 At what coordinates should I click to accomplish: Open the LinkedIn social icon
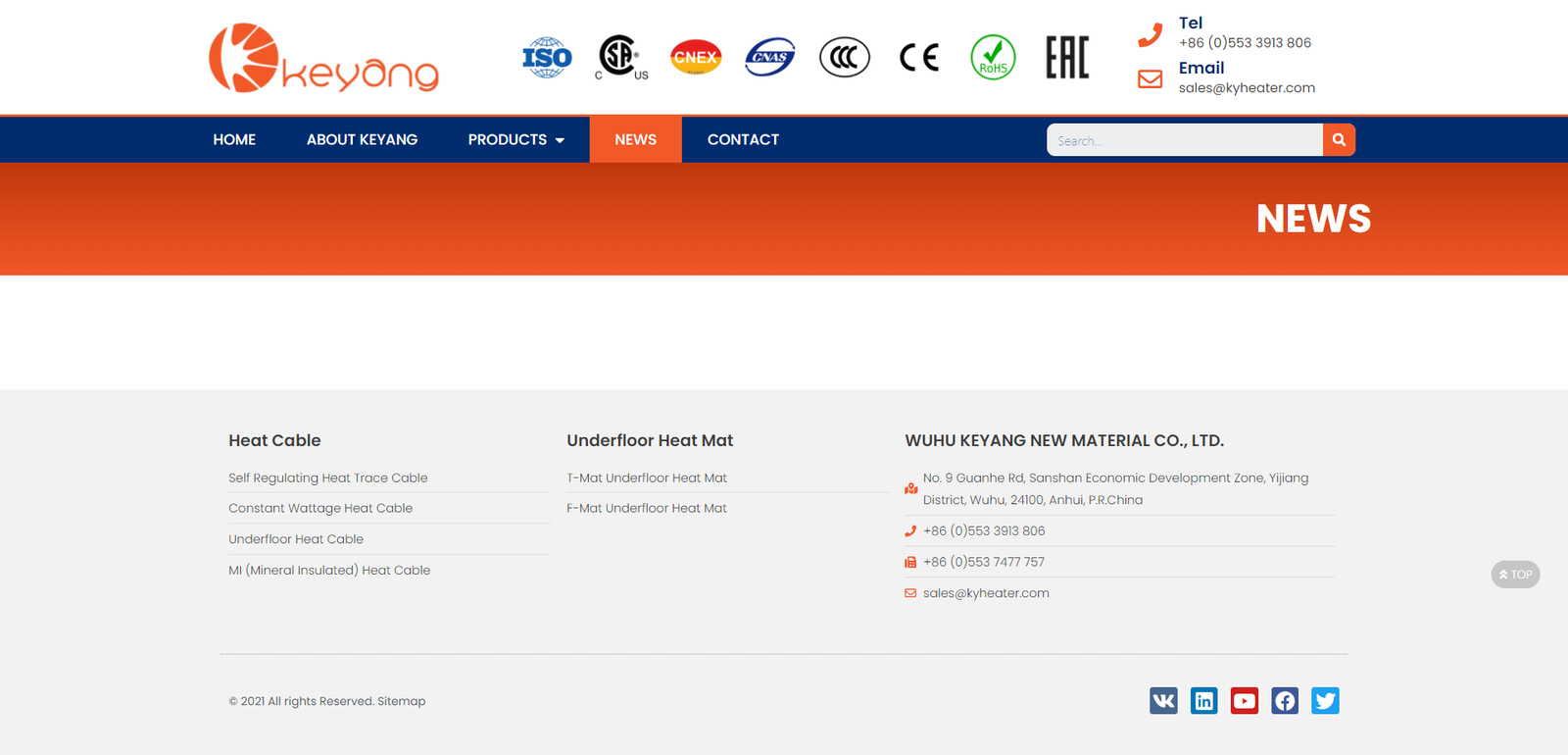click(x=1203, y=700)
